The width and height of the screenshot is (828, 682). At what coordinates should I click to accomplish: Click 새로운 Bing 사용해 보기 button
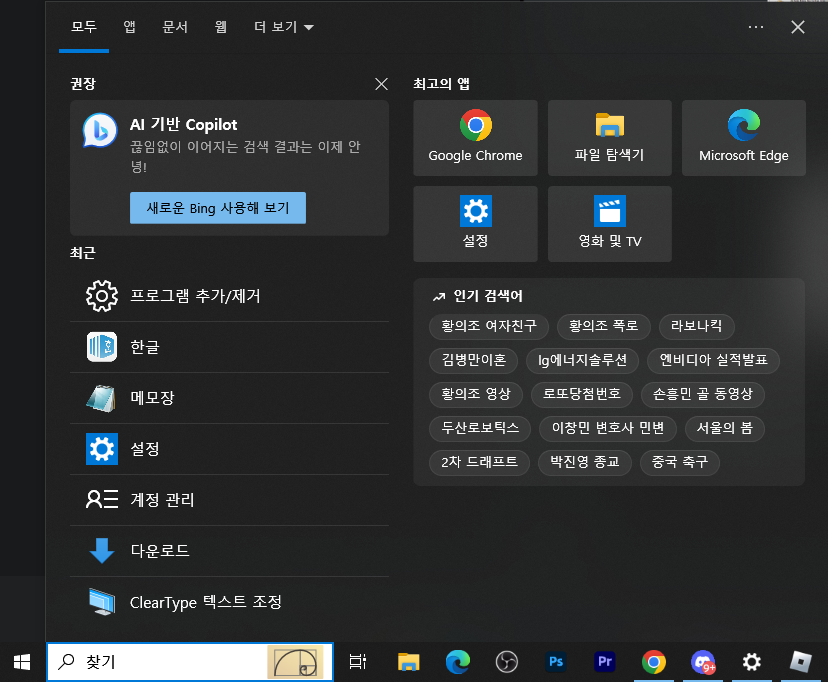point(218,208)
